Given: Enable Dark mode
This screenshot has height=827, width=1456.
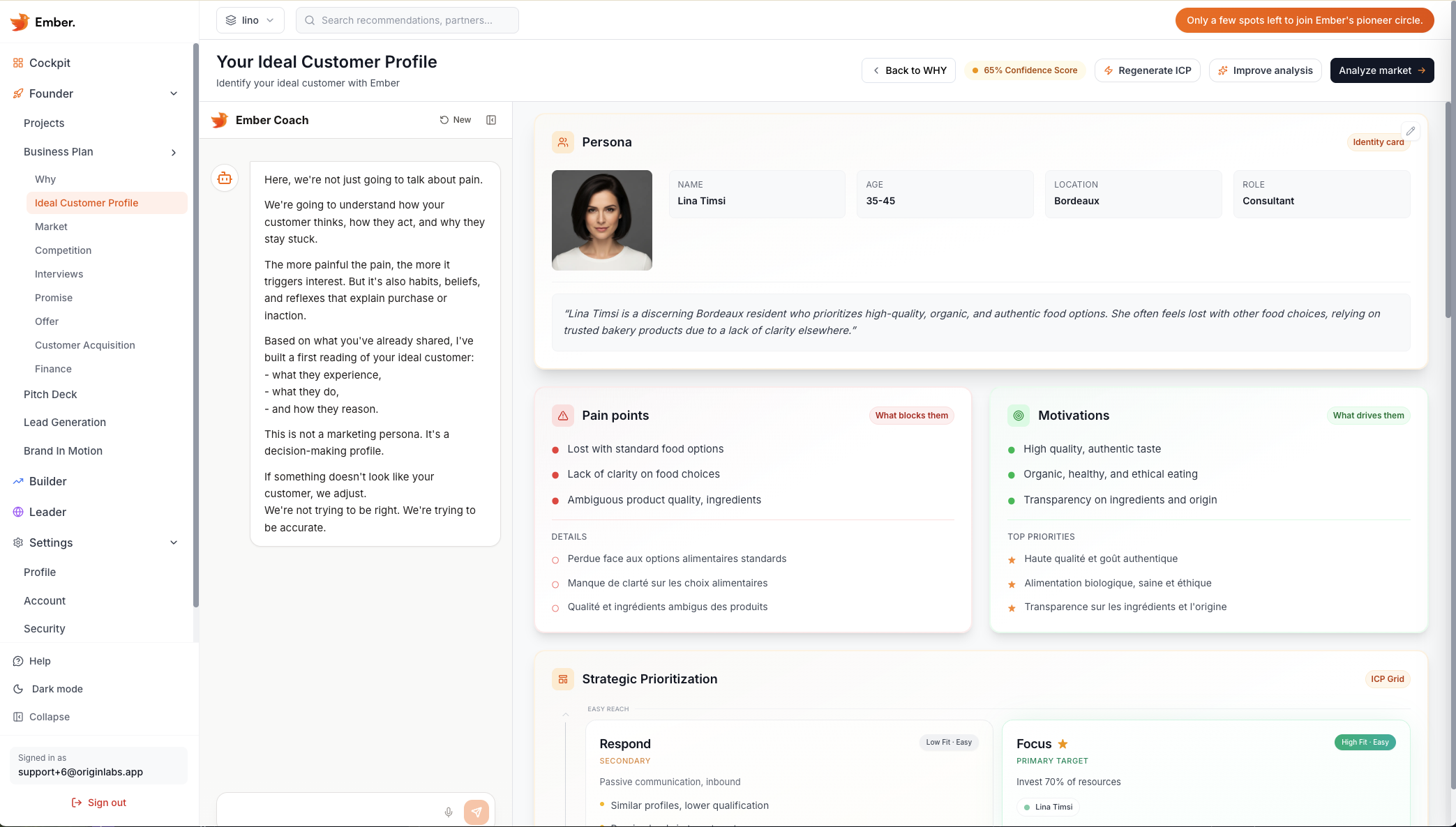Looking at the screenshot, I should click(56, 689).
